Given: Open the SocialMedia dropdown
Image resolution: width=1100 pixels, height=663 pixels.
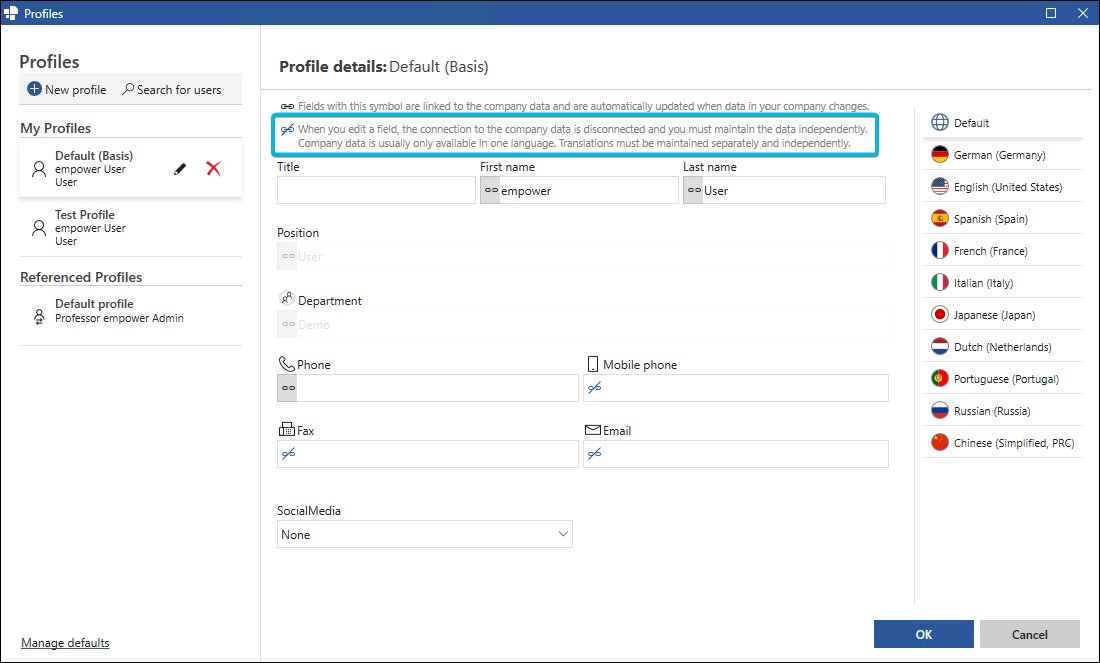Looking at the screenshot, I should (x=424, y=534).
